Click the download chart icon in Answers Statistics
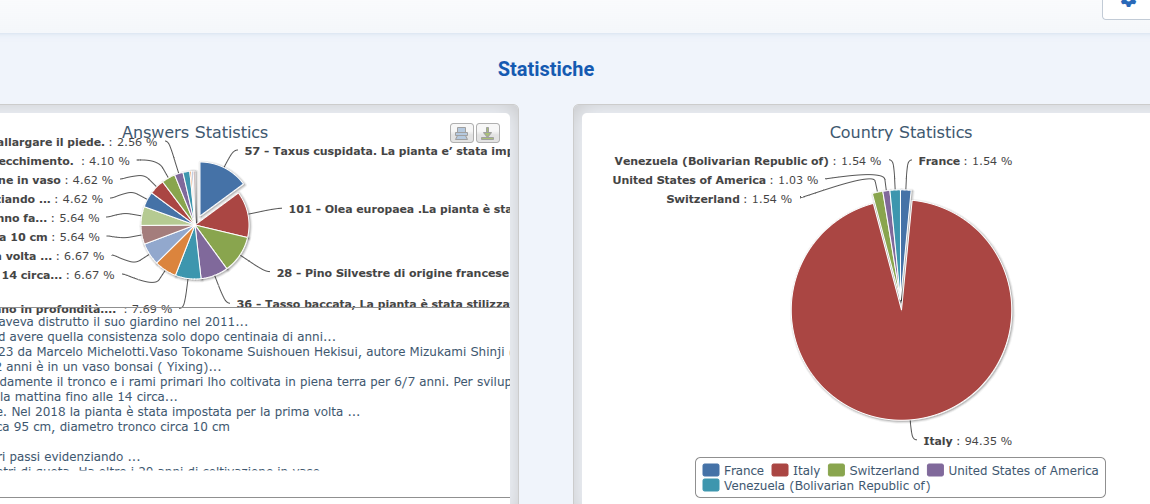1150x504 pixels. 487,133
